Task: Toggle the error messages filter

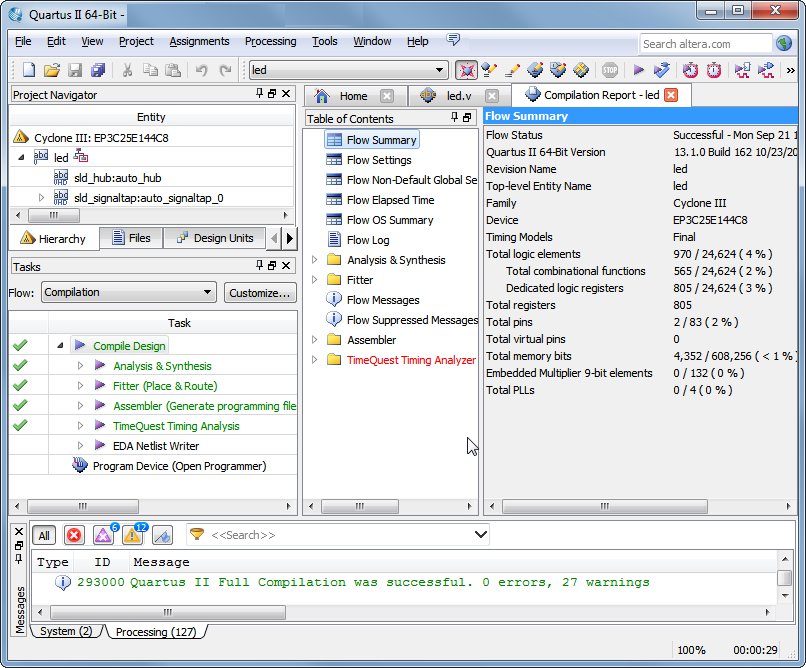Action: [74, 536]
